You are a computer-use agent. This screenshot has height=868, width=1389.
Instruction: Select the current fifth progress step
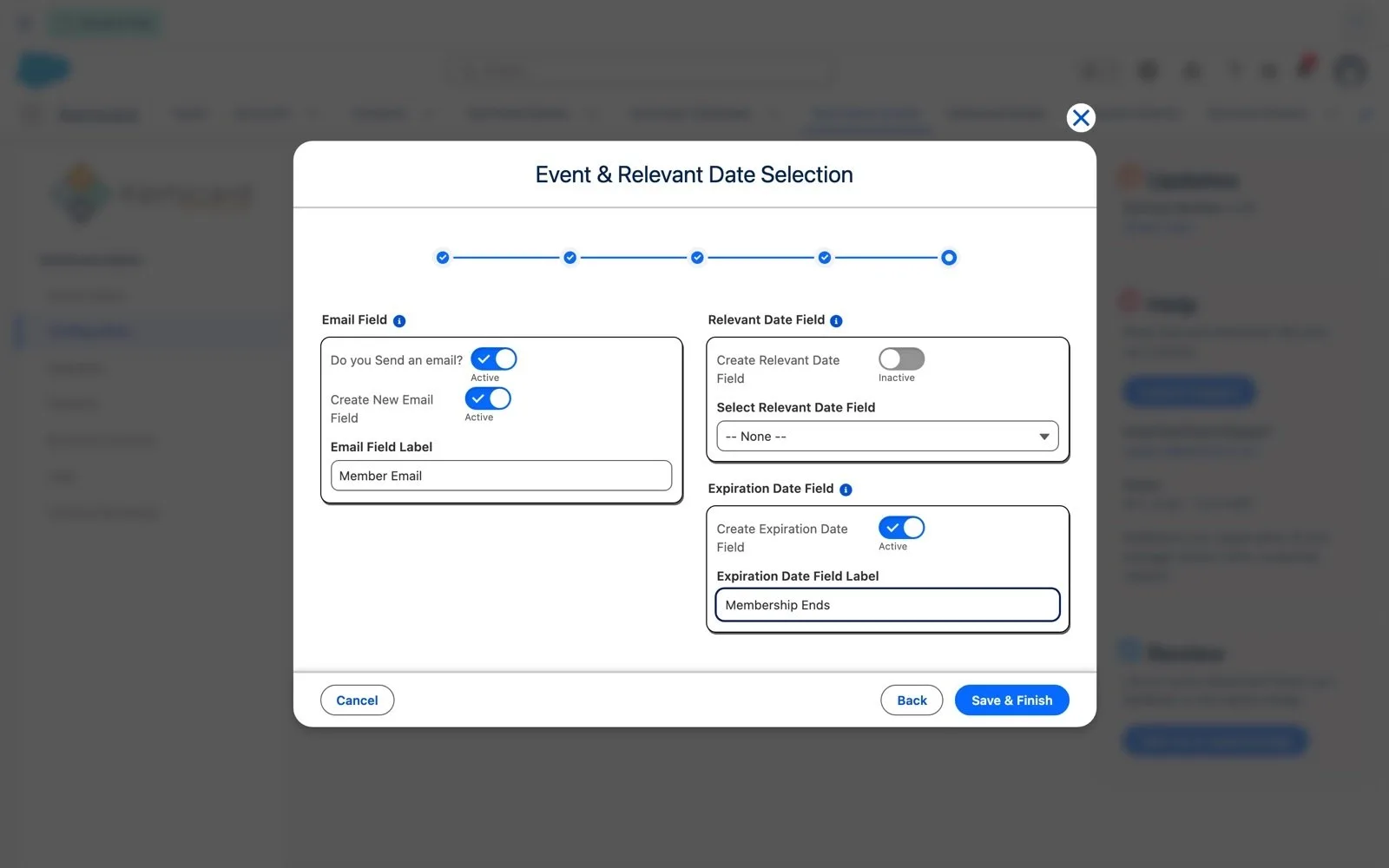tap(949, 258)
